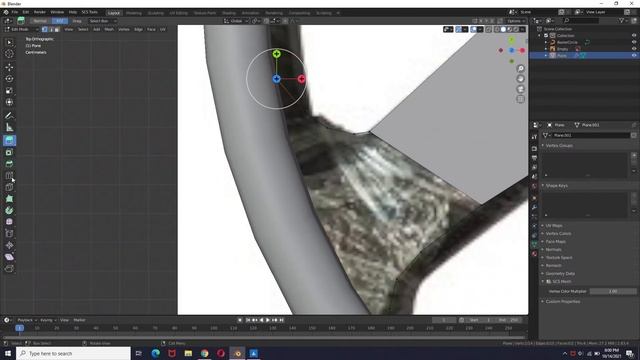Viewport: 640px width, 360px height.
Task: Click the current frame marker on timeline
Action: tap(19, 328)
